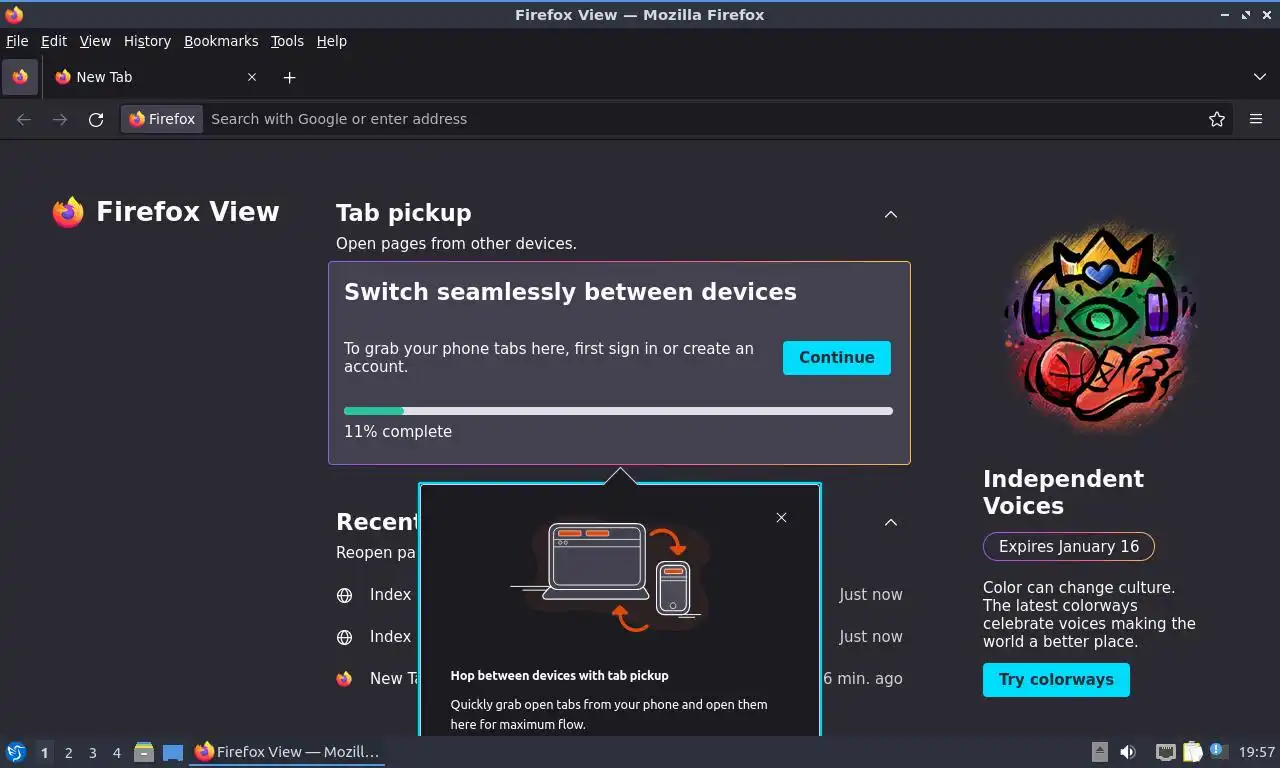Click 'Hop between devices with tab pickup' heading

[x=559, y=676]
